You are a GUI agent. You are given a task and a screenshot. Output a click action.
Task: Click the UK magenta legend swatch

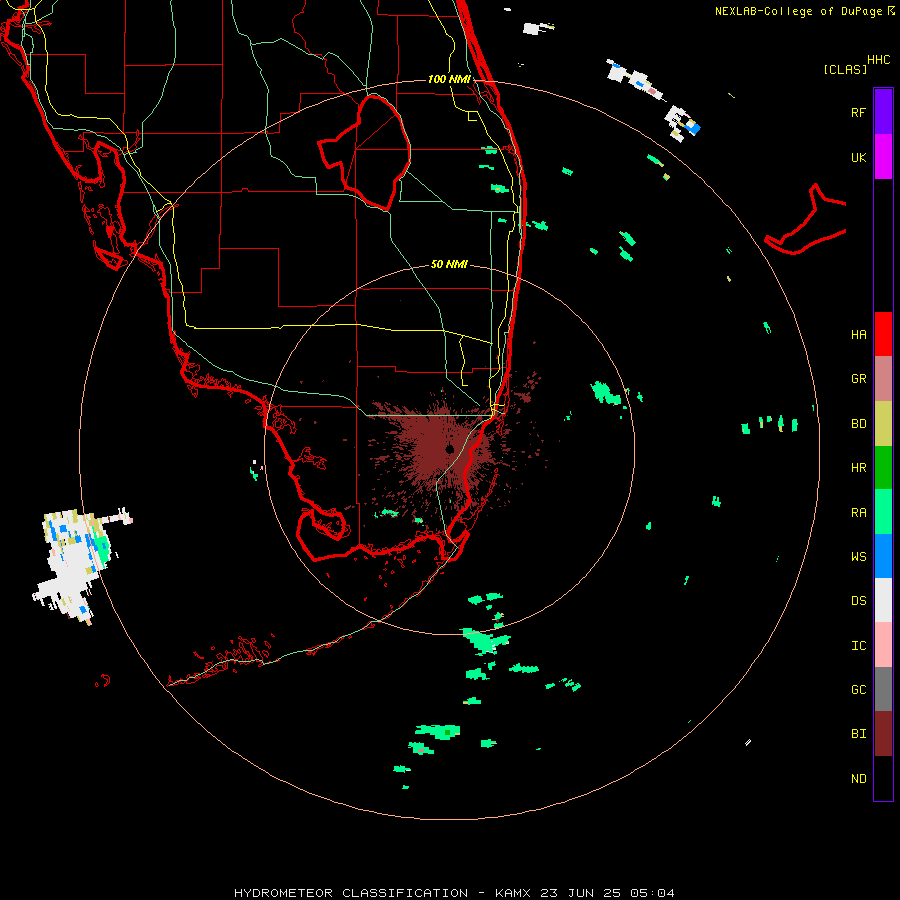click(x=883, y=157)
